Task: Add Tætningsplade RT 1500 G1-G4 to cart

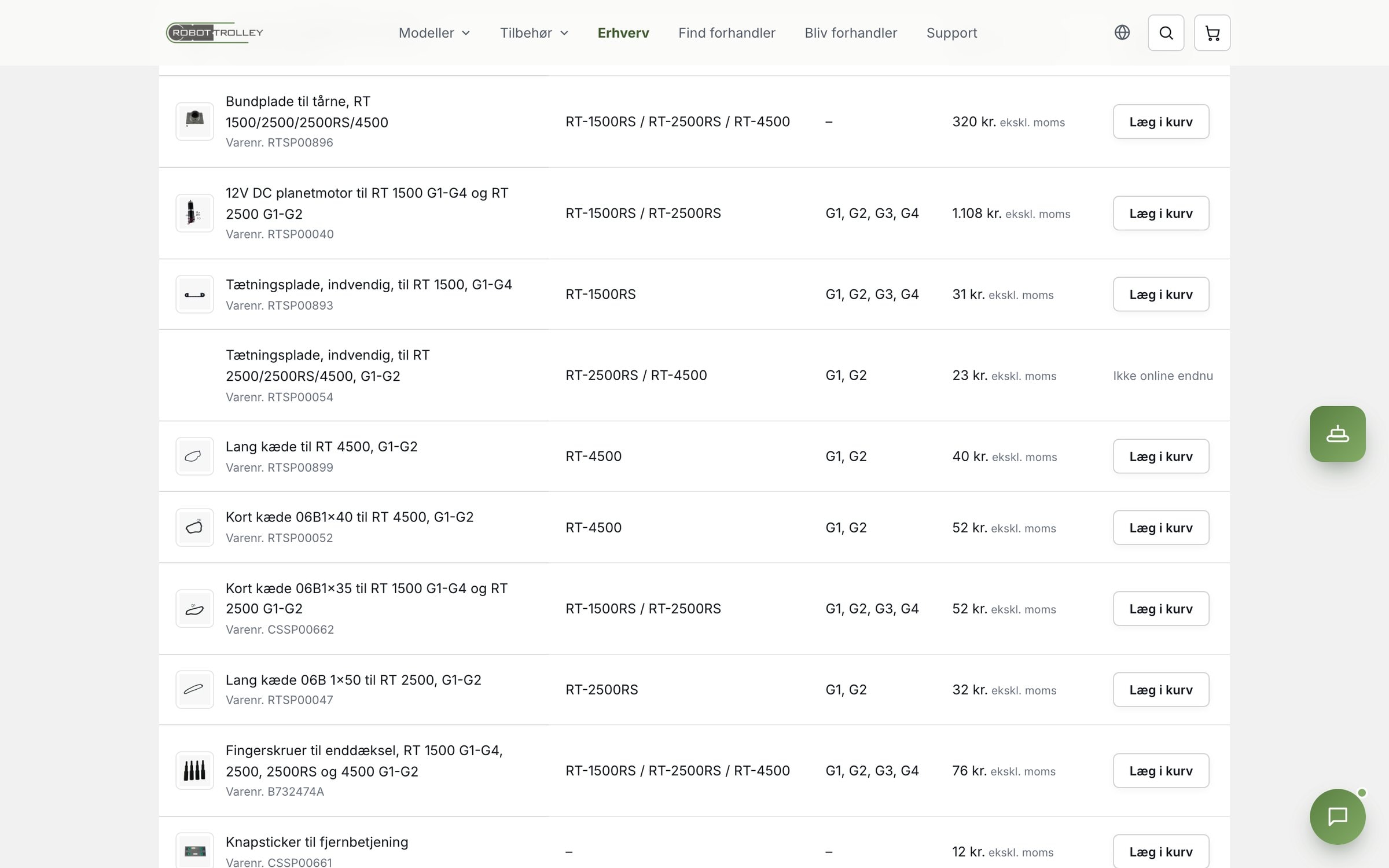Action: [1160, 294]
